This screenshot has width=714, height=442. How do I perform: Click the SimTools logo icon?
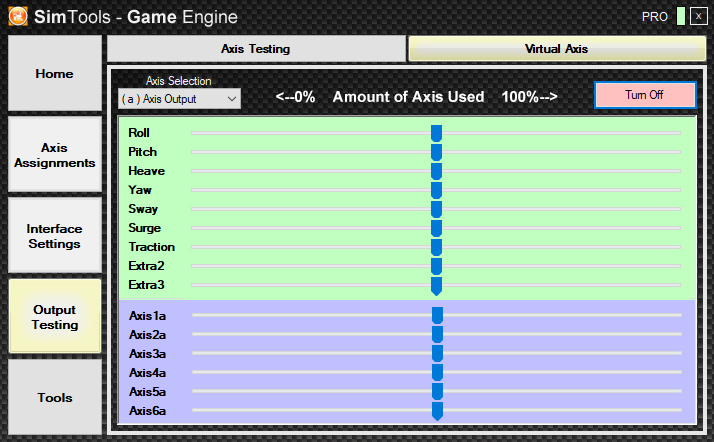point(17,16)
